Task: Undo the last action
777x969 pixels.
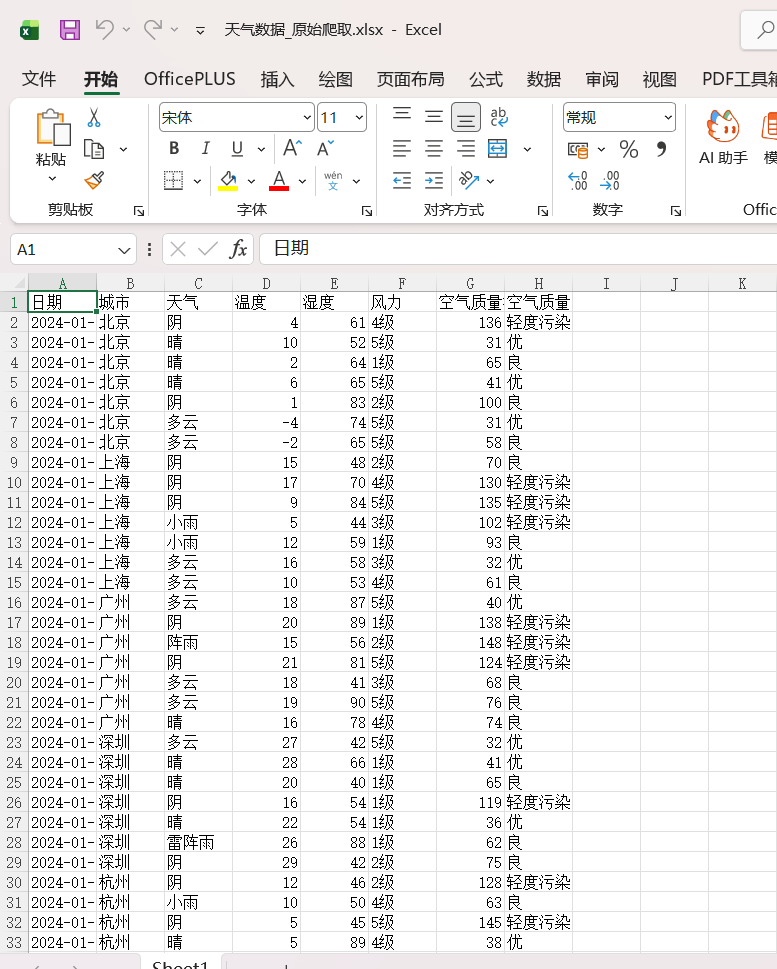Action: (104, 29)
